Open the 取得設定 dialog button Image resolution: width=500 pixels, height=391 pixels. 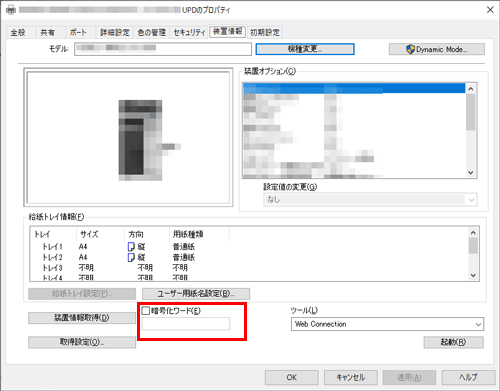[x=82, y=342]
